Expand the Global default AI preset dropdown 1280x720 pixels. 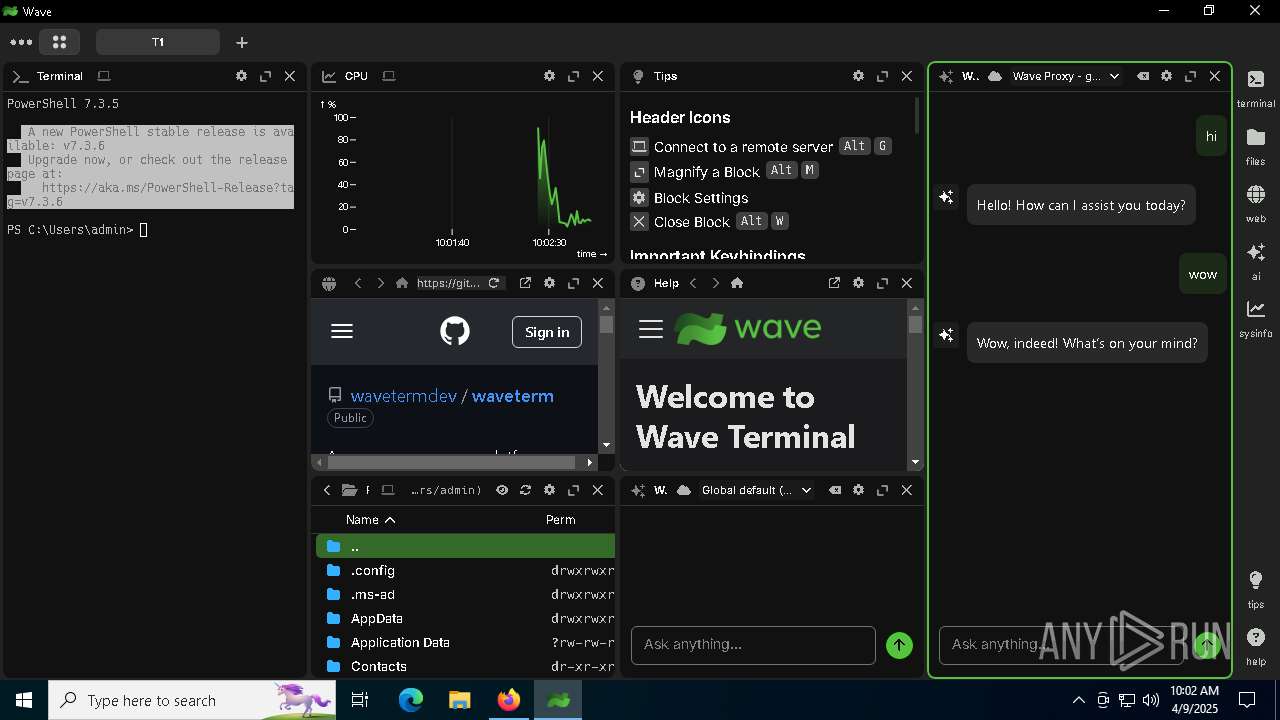click(756, 490)
